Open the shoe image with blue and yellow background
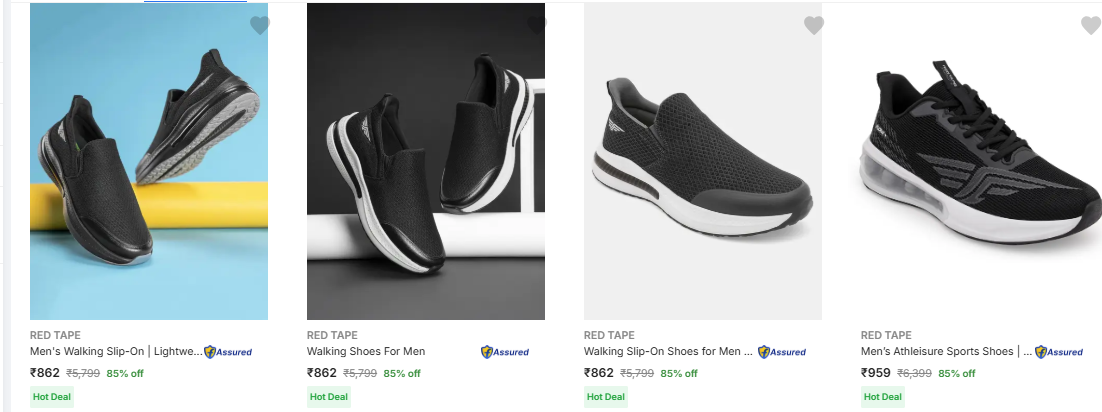The image size is (1102, 412). (149, 162)
